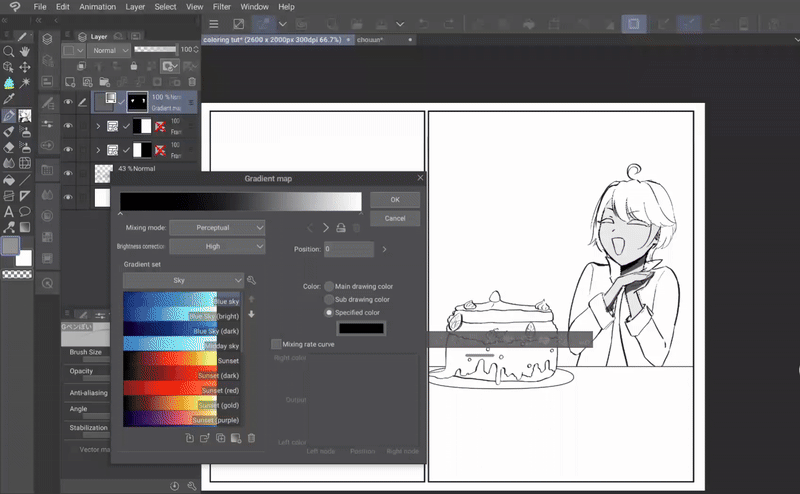This screenshot has height=494, width=800.
Task: Go to next gradient node arrow
Action: coord(325,228)
